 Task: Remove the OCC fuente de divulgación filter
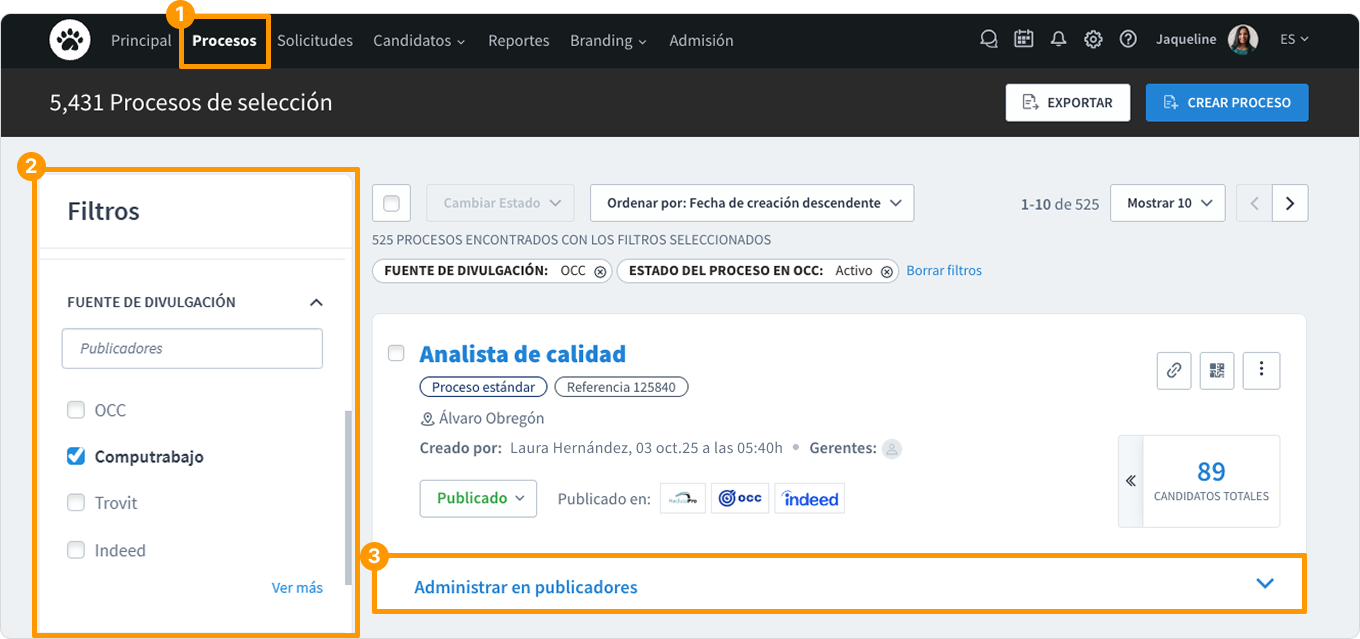[x=600, y=271]
